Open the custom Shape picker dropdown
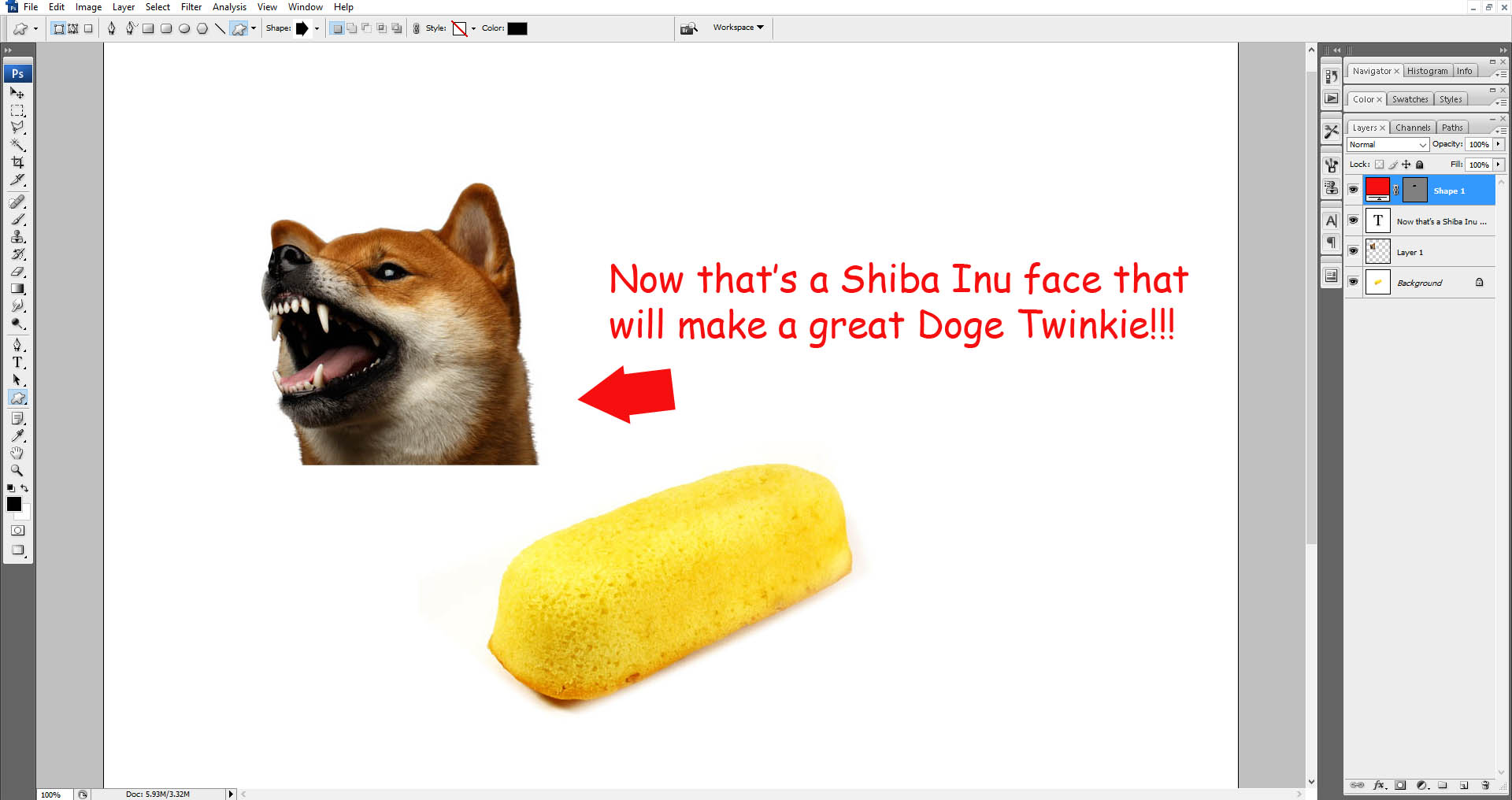Viewport: 1512px width, 800px height. (x=317, y=28)
